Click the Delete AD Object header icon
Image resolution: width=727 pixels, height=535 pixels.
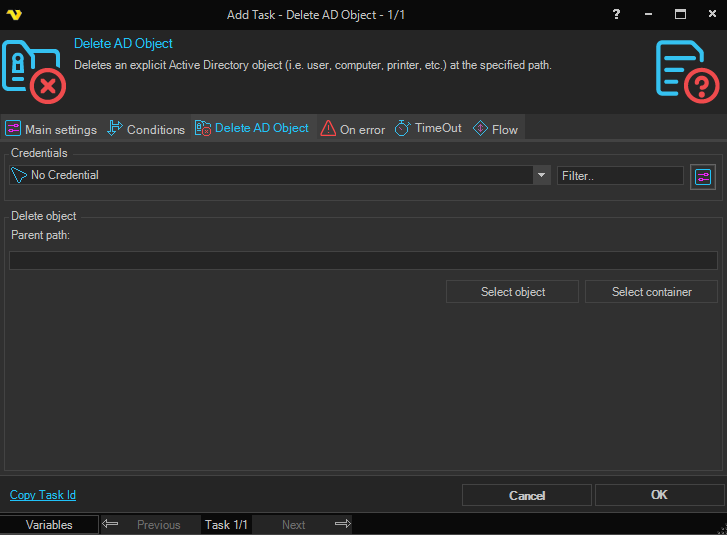coord(34,71)
